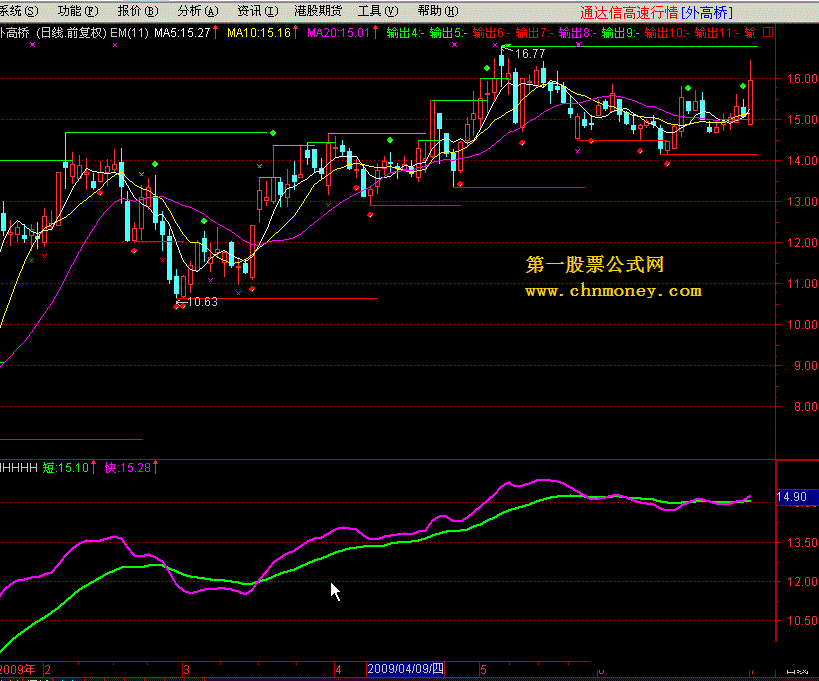Click the (日线.前复权) period label
The image size is (819, 681).
(71, 33)
